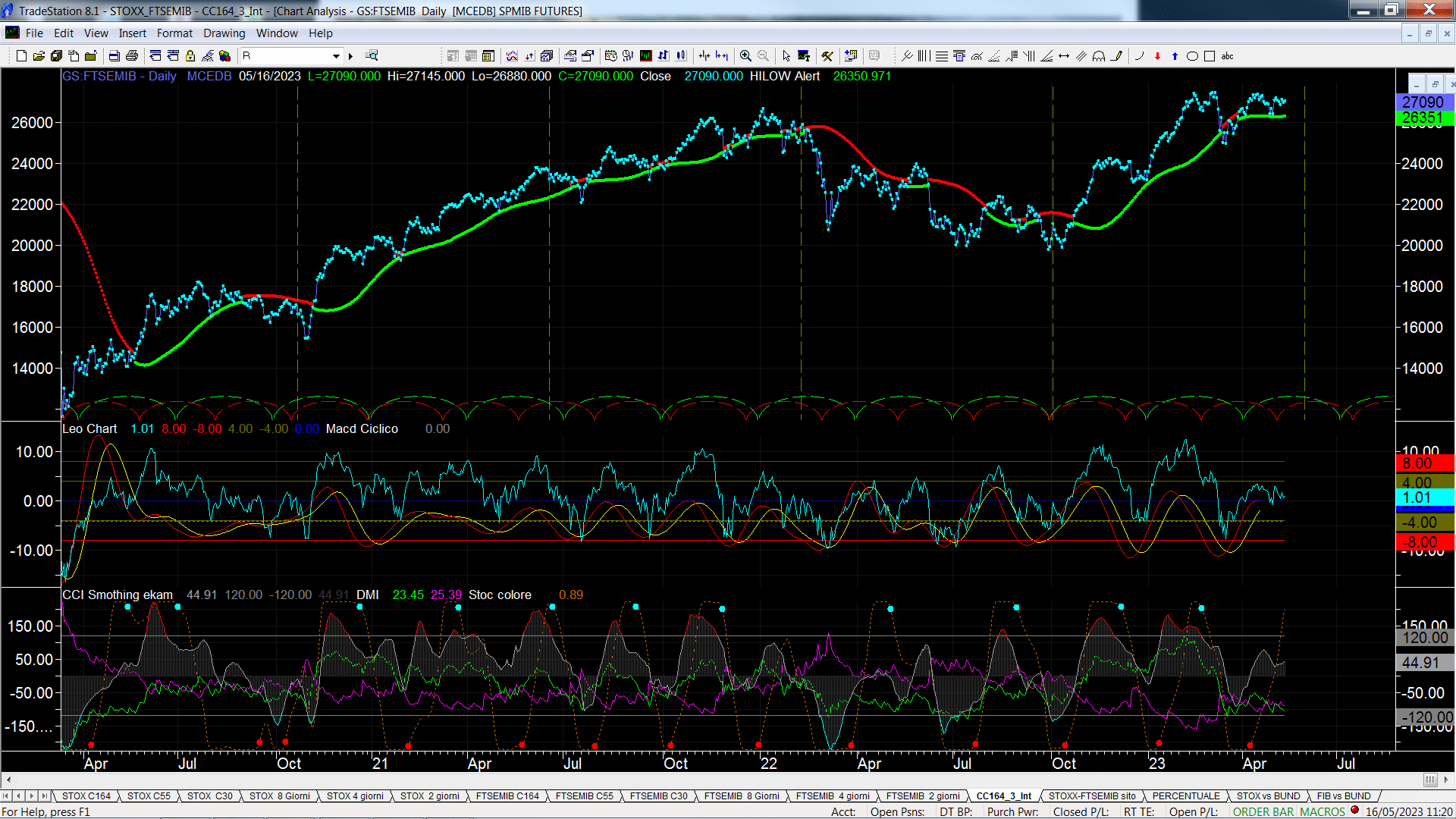
Task: Switch to the FTSEMIB 4 giorni tab
Action: pyautogui.click(x=832, y=796)
